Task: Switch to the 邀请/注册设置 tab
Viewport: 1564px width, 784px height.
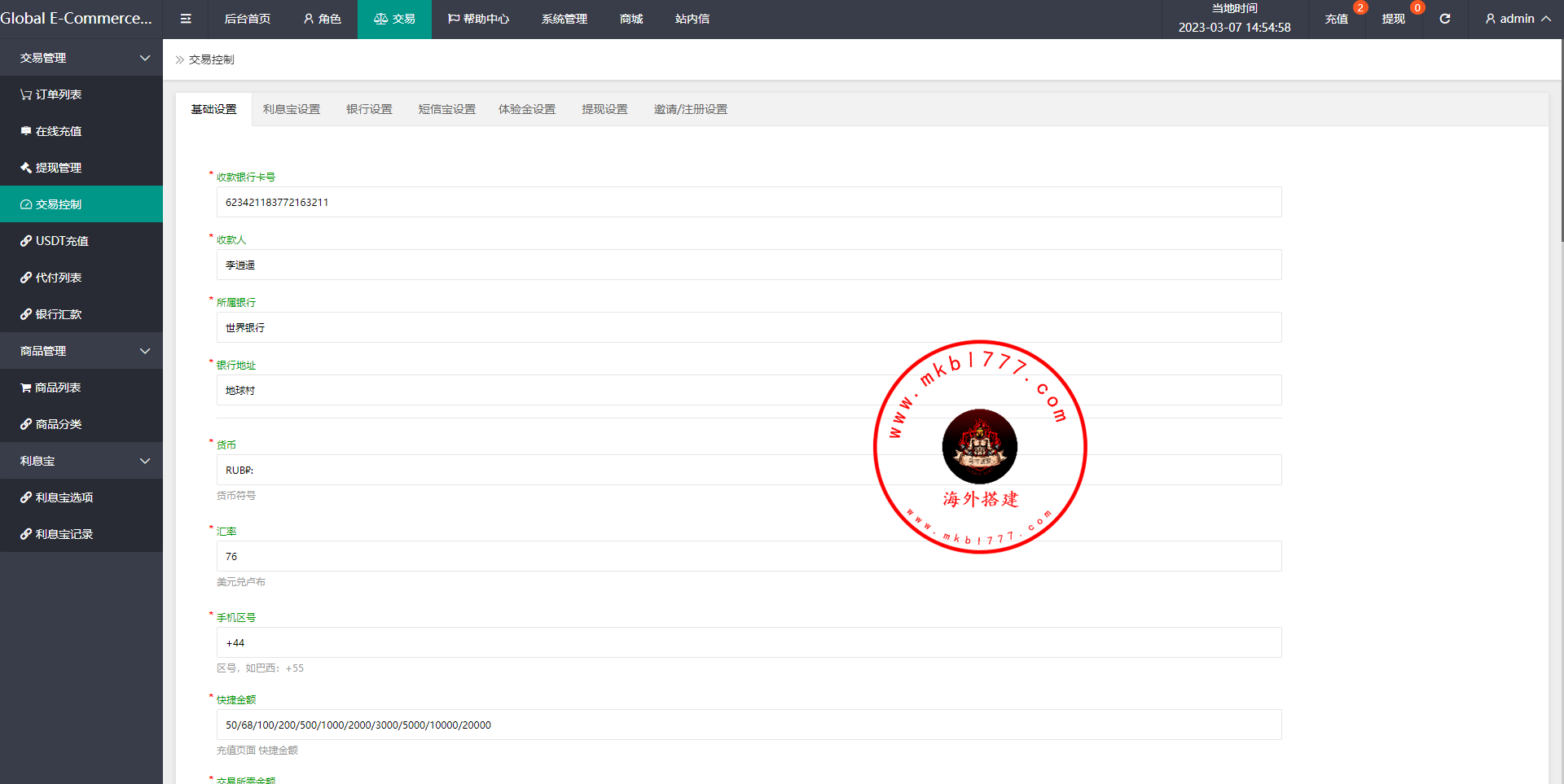Action: pyautogui.click(x=691, y=109)
